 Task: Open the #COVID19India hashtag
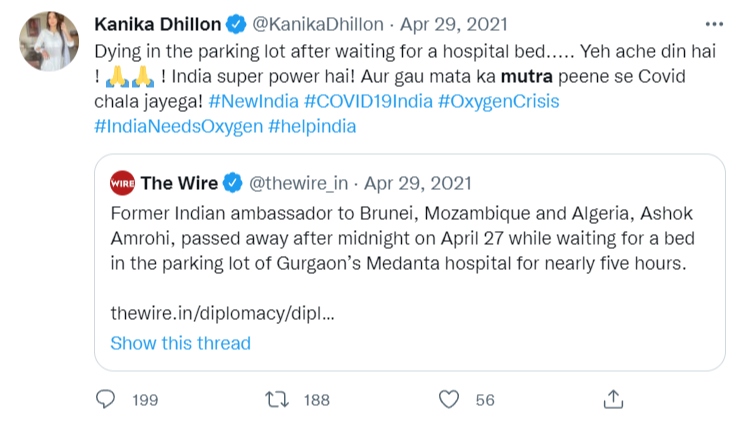click(367, 101)
